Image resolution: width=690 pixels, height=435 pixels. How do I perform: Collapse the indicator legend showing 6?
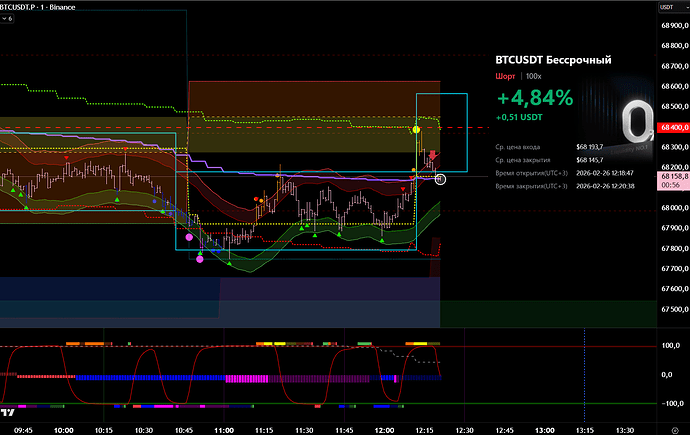(9, 19)
